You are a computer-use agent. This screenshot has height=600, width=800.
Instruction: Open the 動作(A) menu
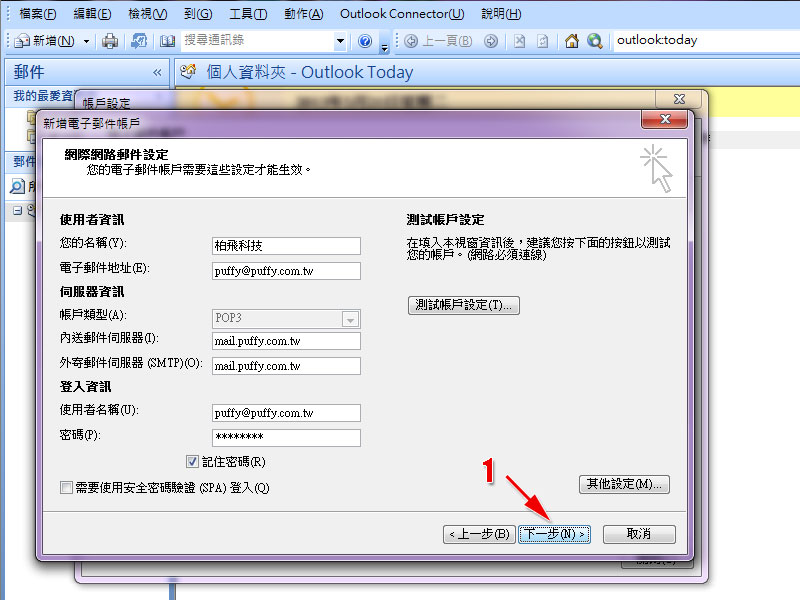coord(304,14)
